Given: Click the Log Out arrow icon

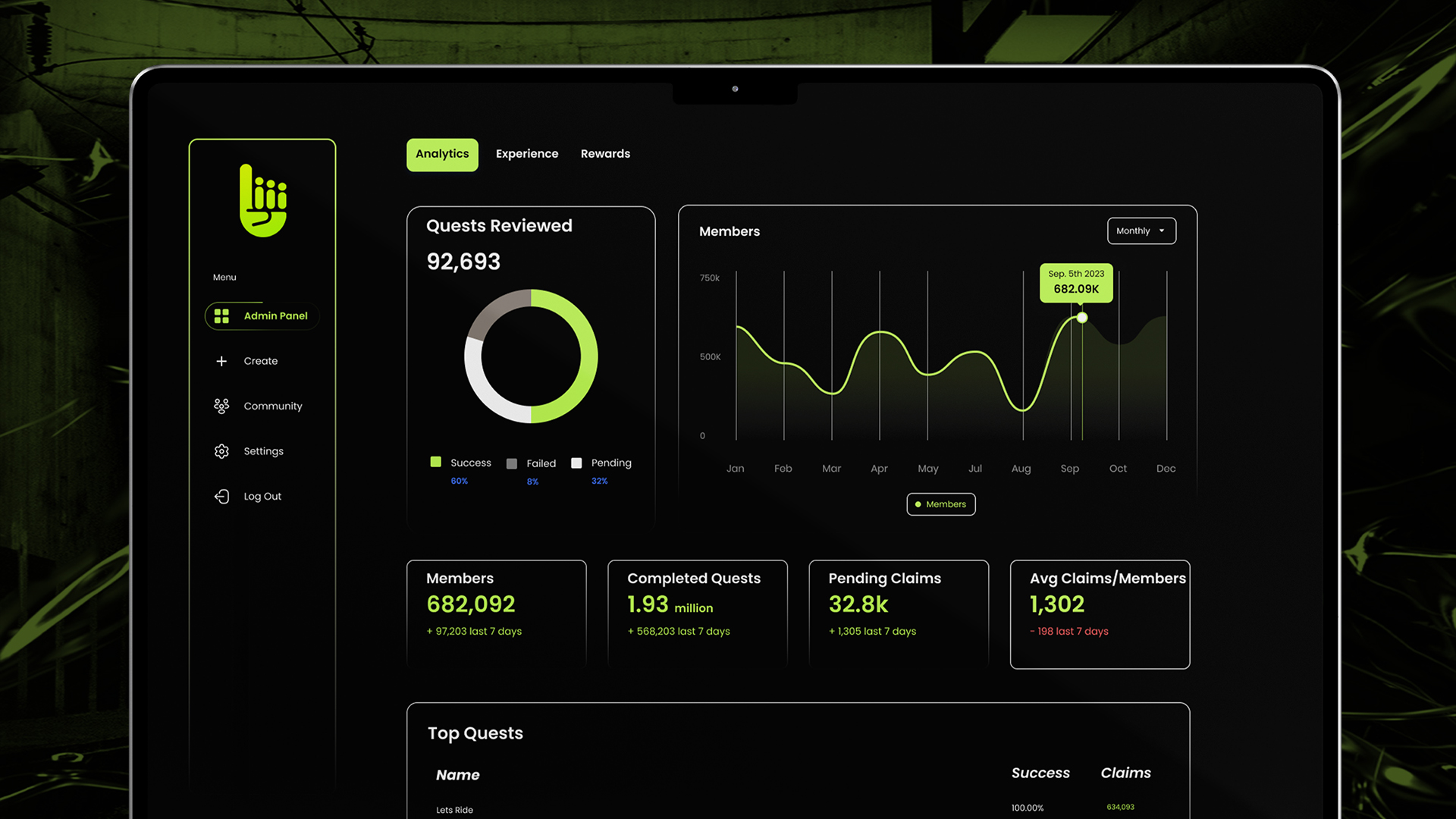Looking at the screenshot, I should click(x=221, y=496).
